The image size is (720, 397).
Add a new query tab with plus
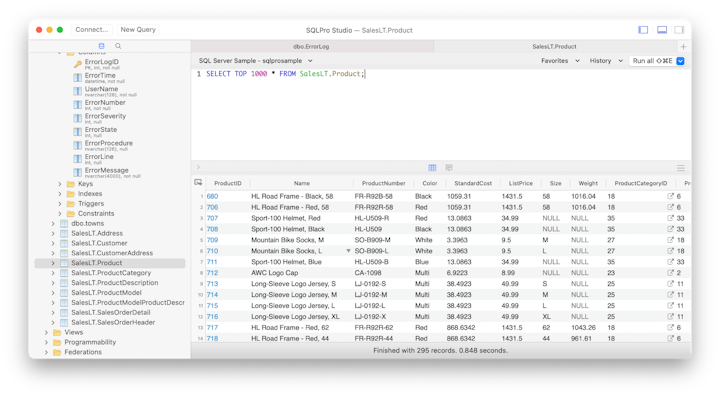[x=683, y=46]
